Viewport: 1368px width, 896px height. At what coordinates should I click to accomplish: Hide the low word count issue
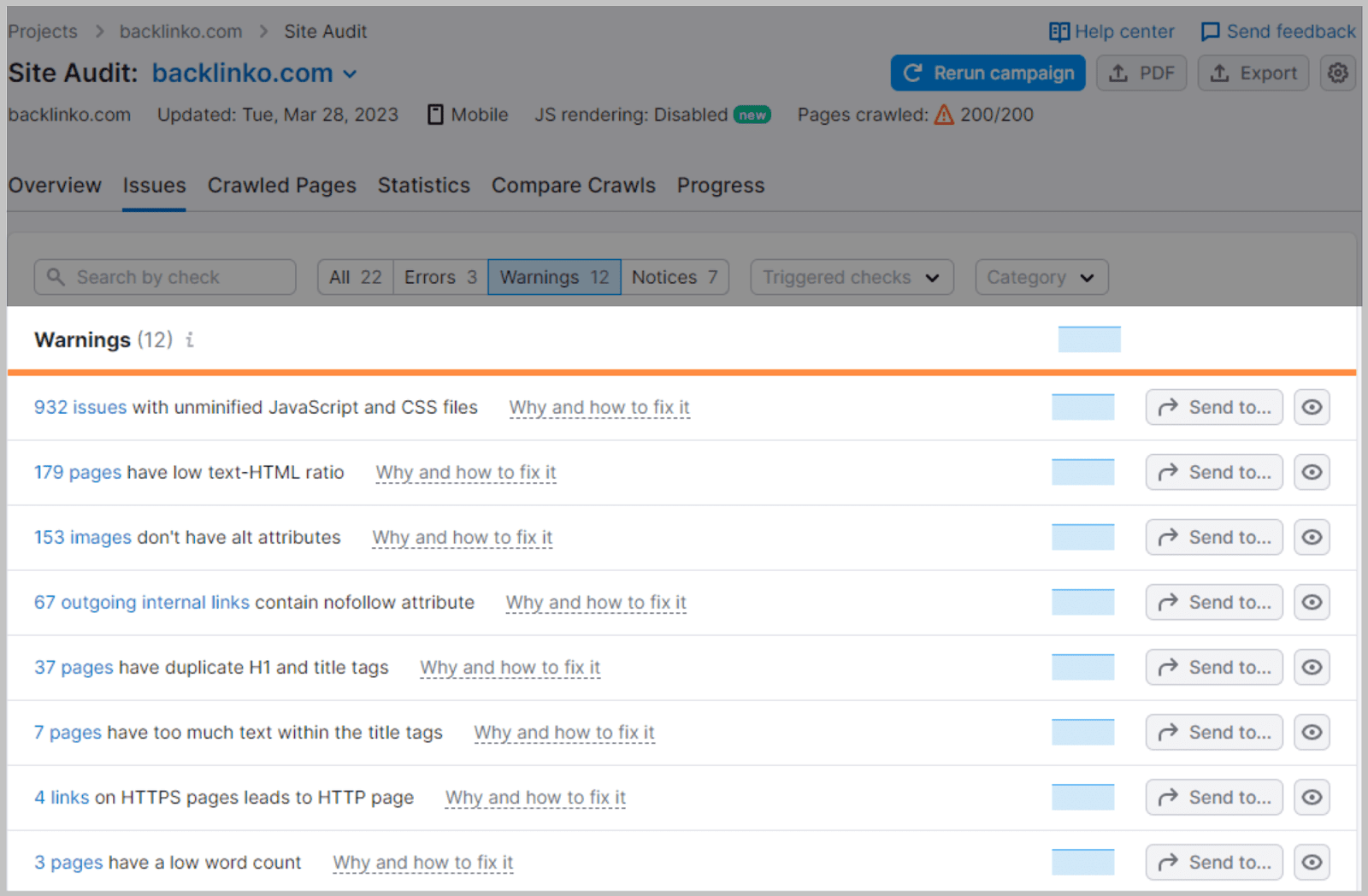click(1312, 862)
